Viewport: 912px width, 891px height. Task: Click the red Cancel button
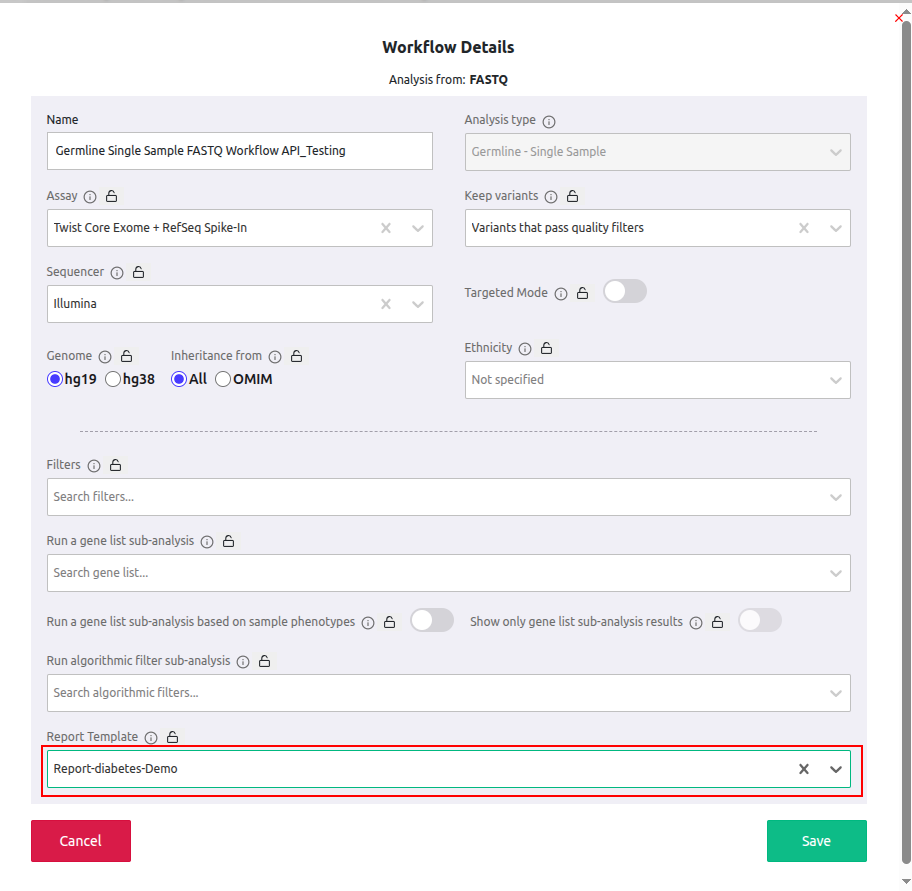(81, 841)
